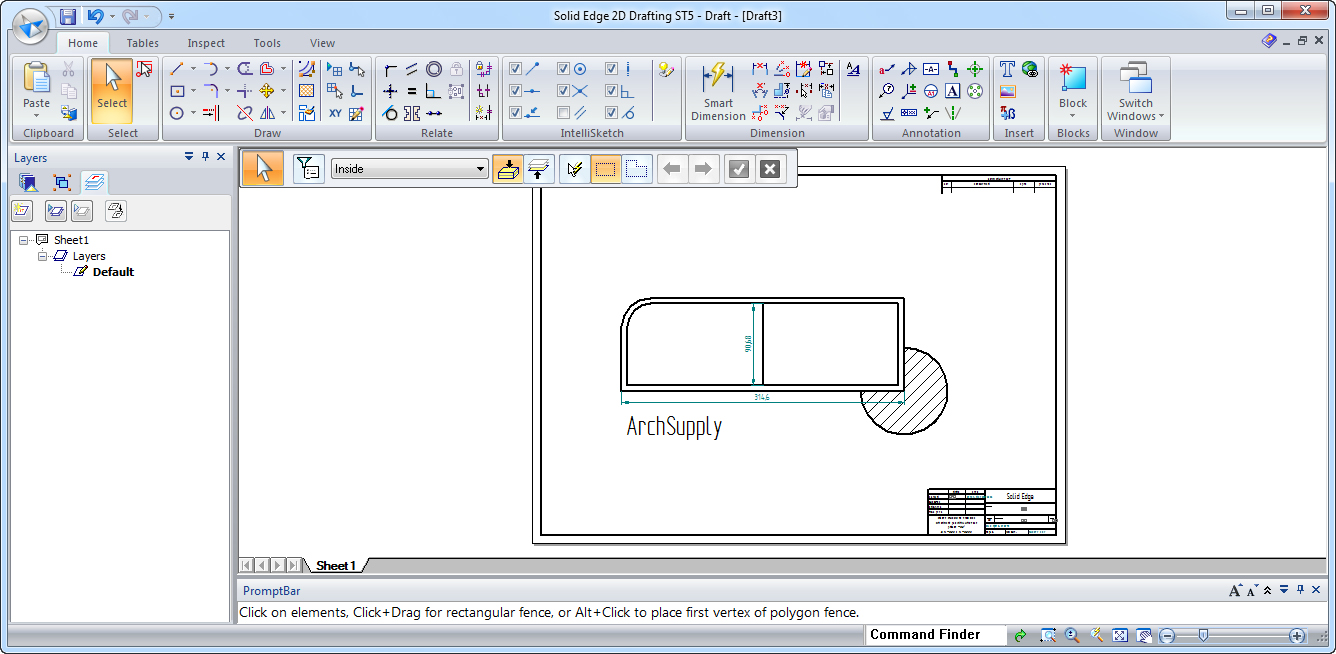Image resolution: width=1336 pixels, height=654 pixels.
Task: Switch to the Inspect ribbon tab
Action: tap(206, 43)
